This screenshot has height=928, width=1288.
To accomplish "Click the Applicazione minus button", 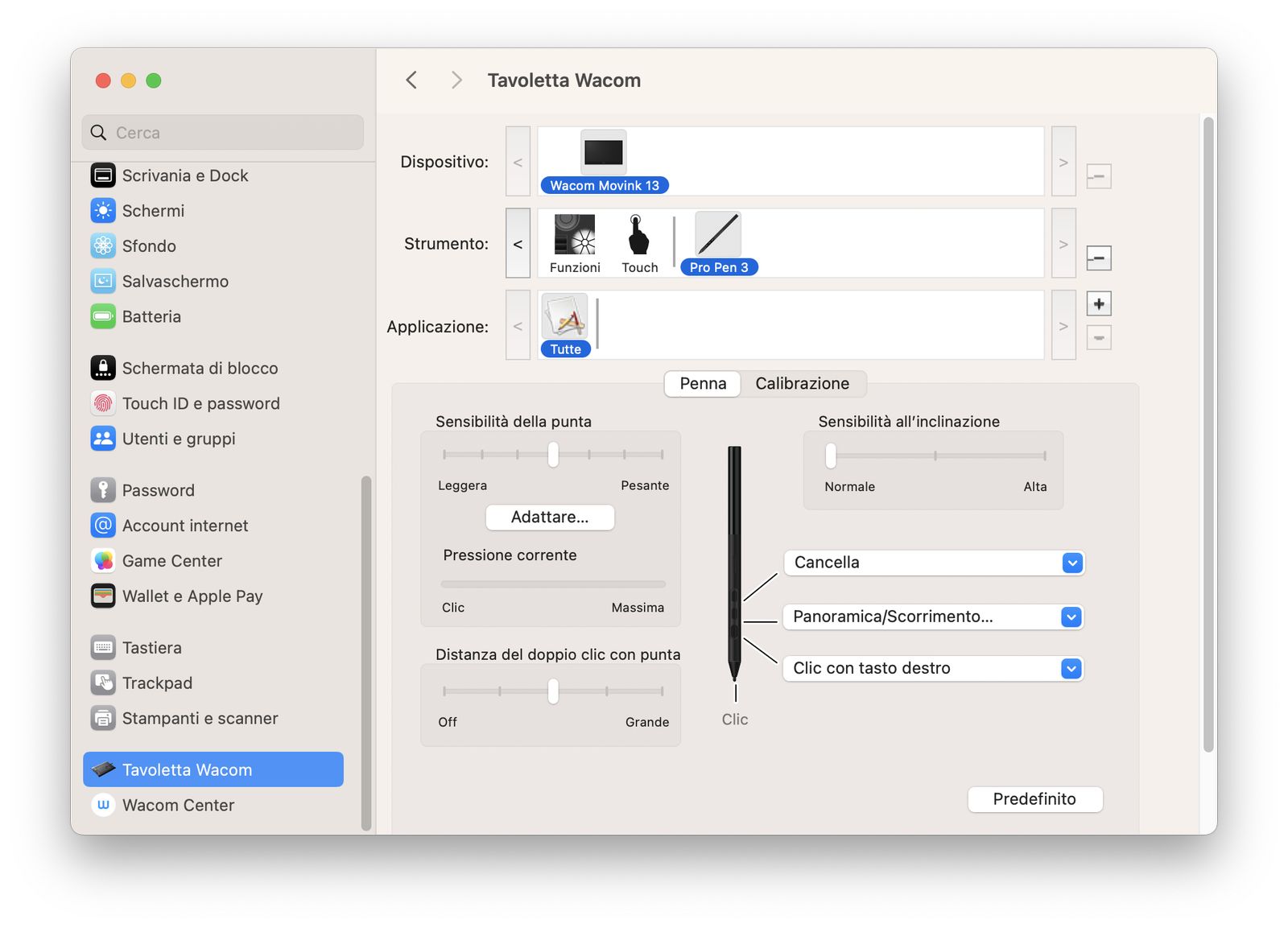I will [1099, 337].
